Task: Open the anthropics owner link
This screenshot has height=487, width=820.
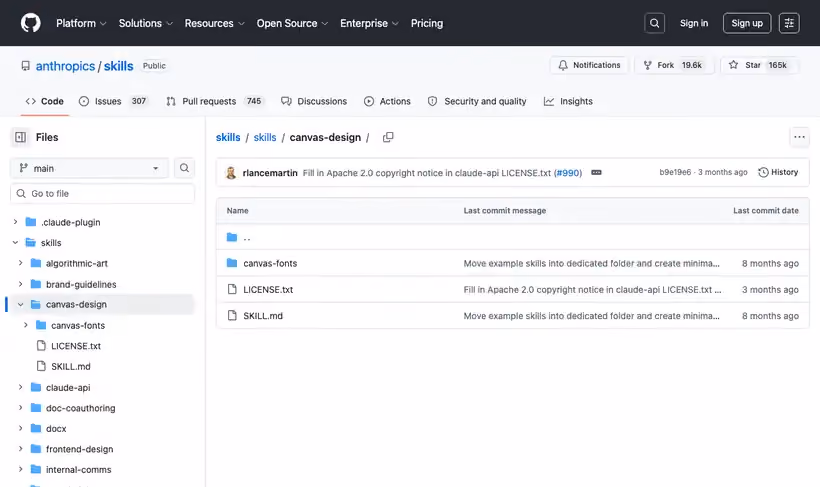Action: pyautogui.click(x=65, y=66)
